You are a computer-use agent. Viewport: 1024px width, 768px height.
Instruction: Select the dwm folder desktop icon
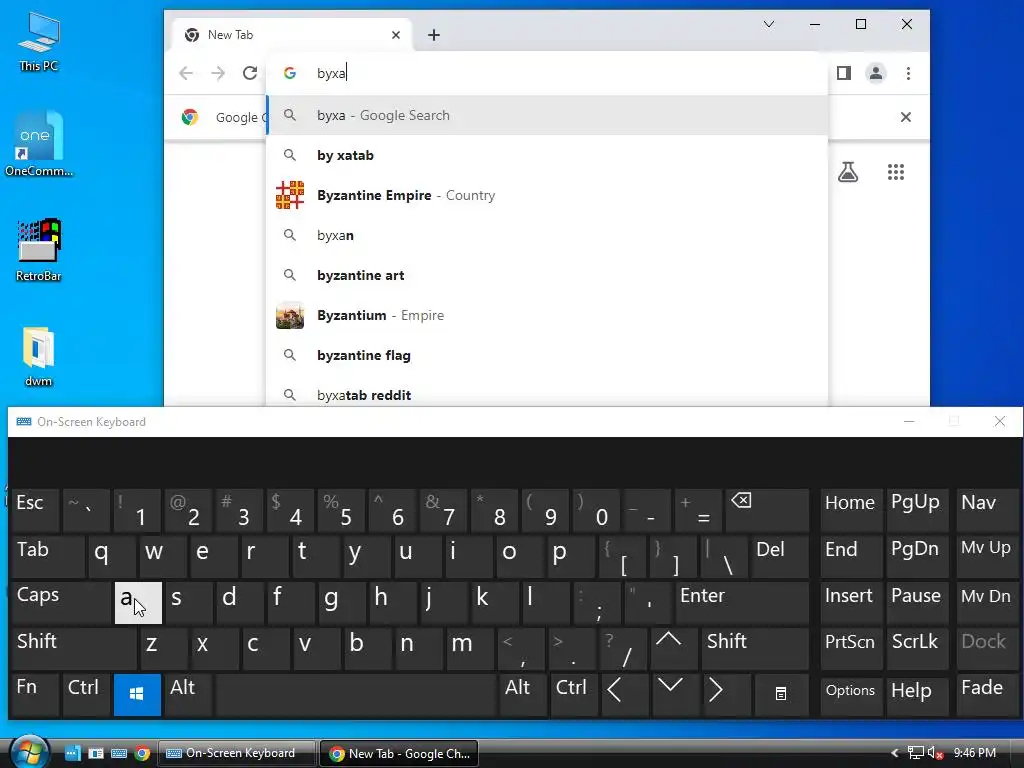[39, 357]
